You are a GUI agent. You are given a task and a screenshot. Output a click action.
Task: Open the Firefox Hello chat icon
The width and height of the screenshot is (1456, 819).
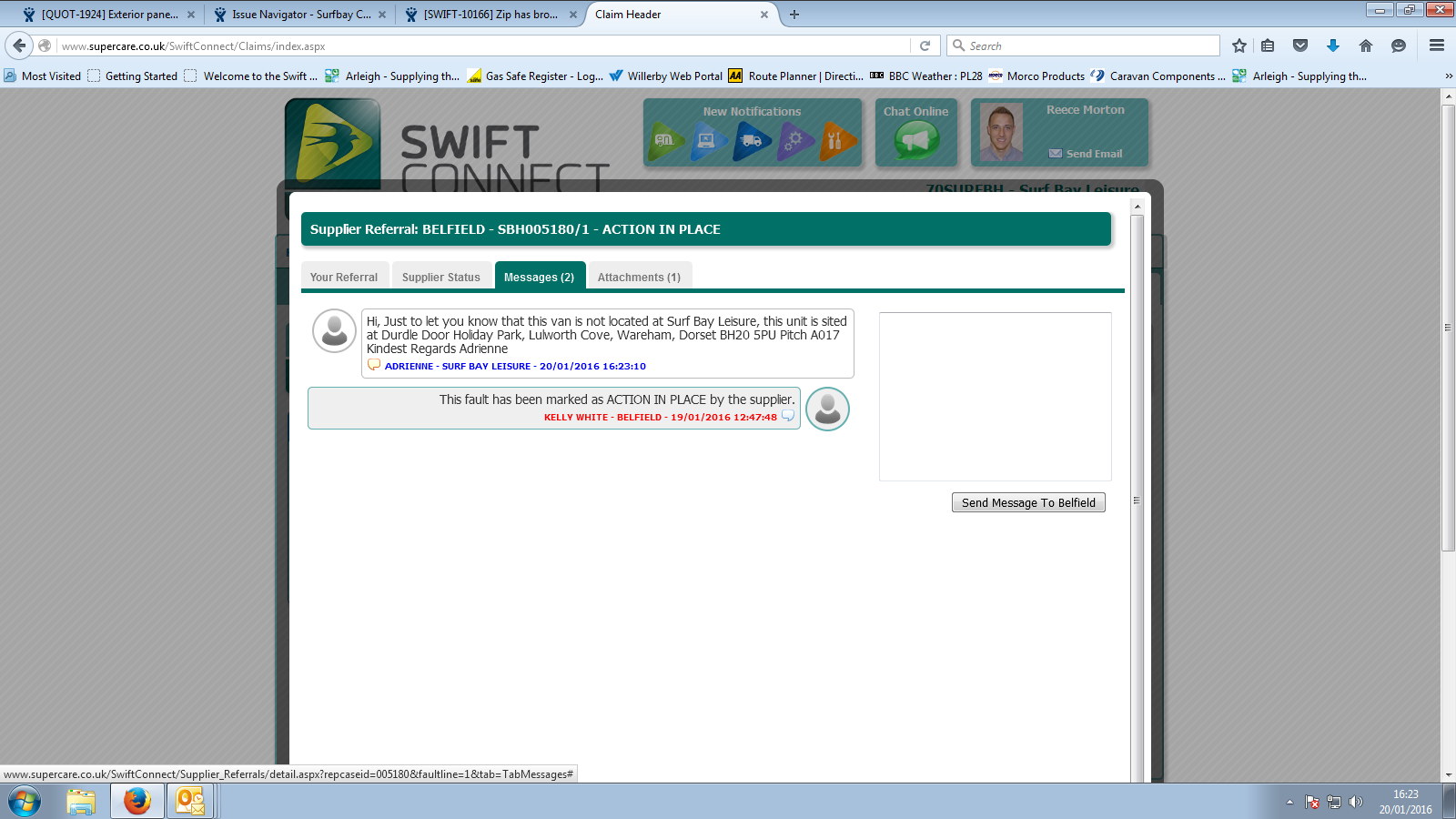click(1399, 45)
